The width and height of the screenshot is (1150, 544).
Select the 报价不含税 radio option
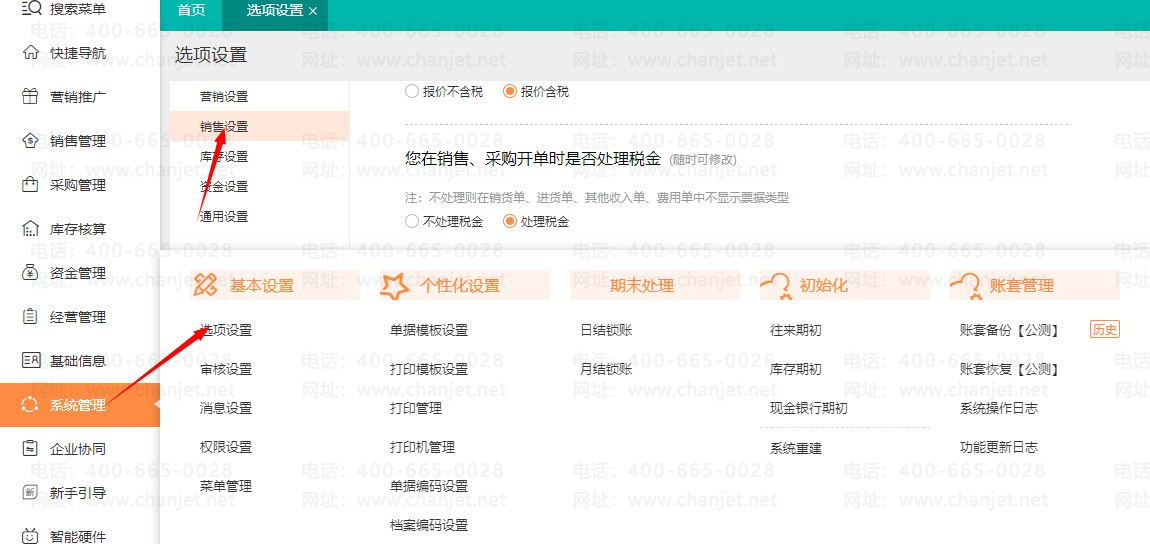pyautogui.click(x=411, y=92)
